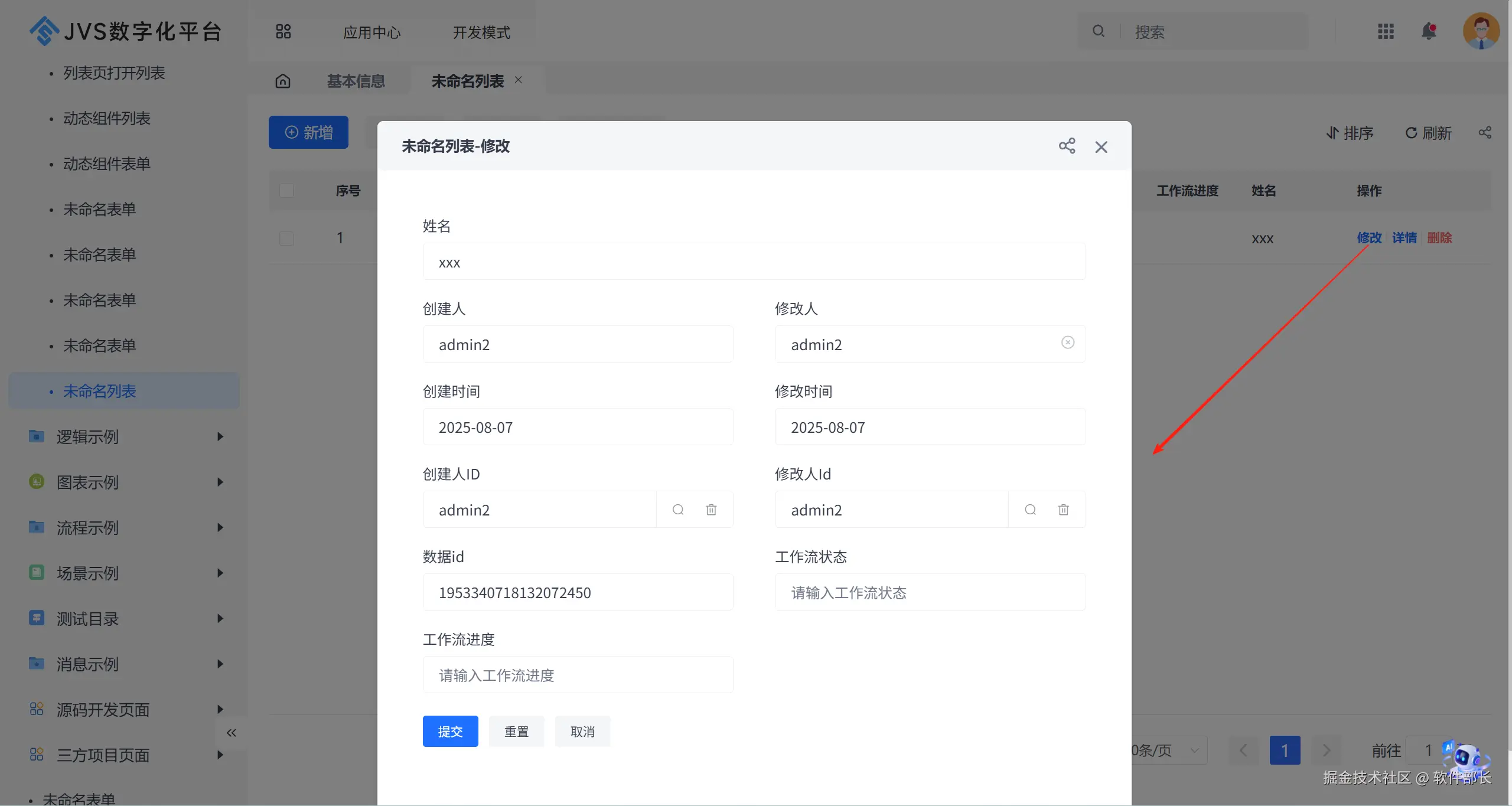The height and width of the screenshot is (806, 1512).
Task: Collapse the sidebar with the double-chevron
Action: pos(232,733)
